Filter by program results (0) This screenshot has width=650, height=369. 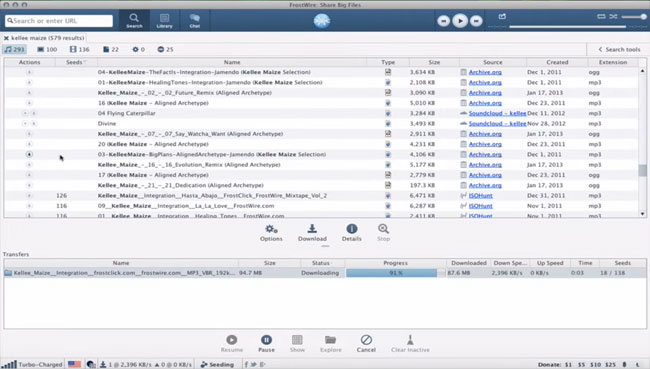click(138, 49)
